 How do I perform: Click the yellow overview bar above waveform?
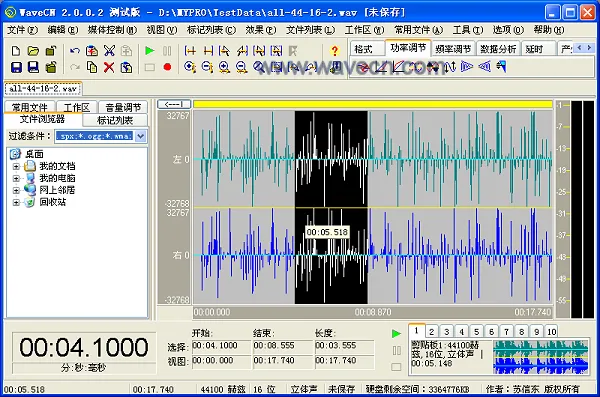pyautogui.click(x=373, y=104)
